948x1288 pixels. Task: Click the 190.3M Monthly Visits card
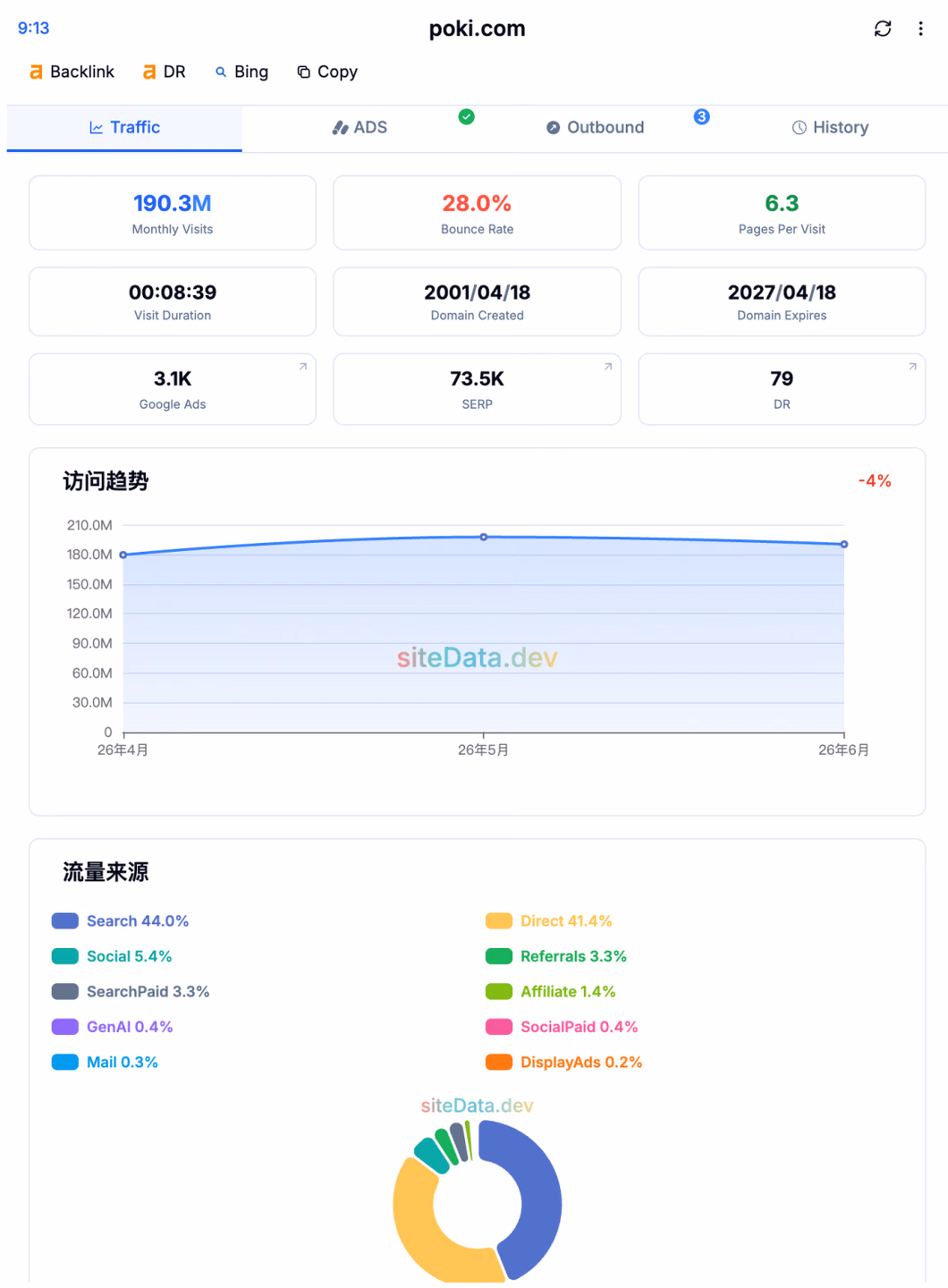point(173,213)
